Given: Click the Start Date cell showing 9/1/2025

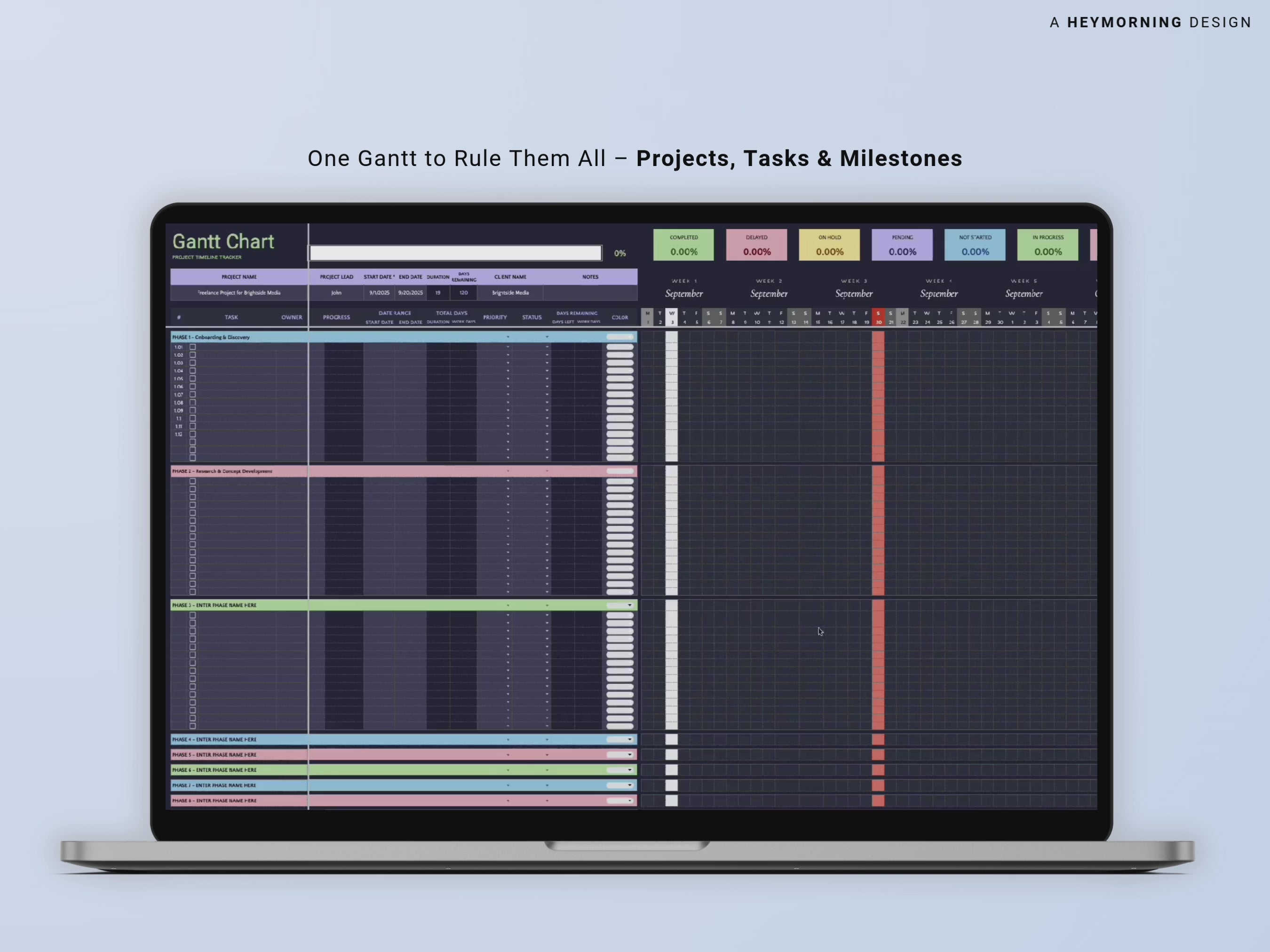Looking at the screenshot, I should (x=379, y=292).
